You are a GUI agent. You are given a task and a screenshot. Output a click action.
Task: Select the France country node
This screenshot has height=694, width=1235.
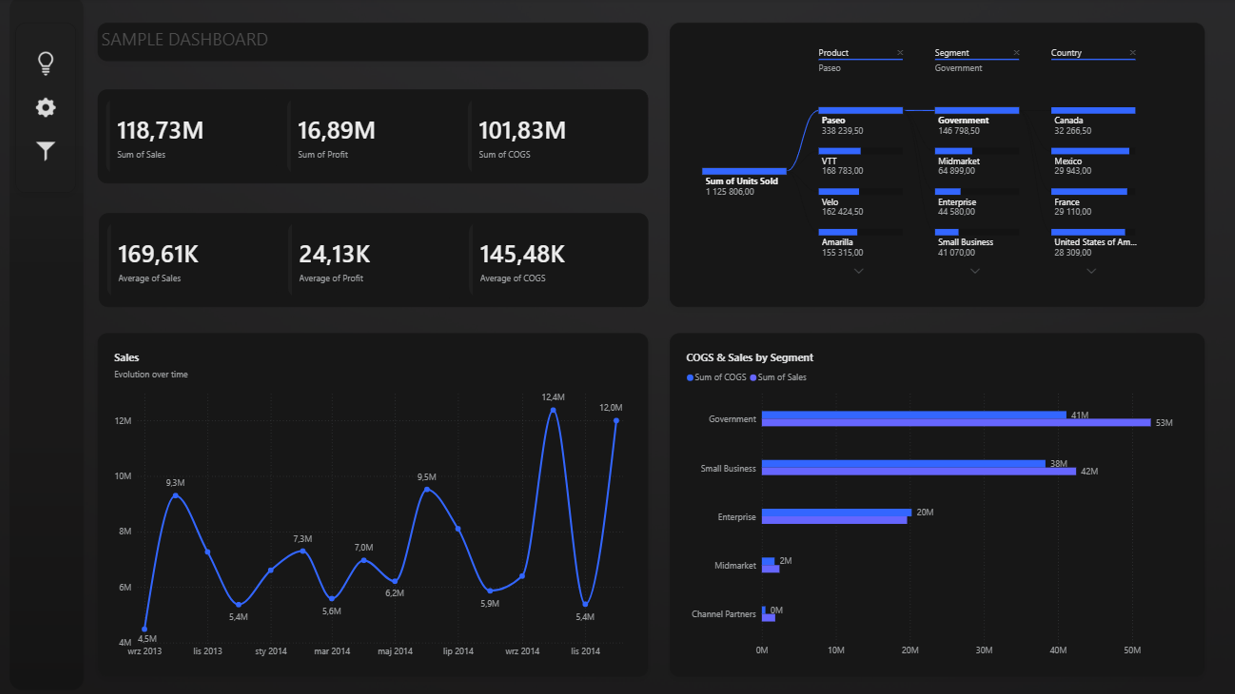(1094, 204)
